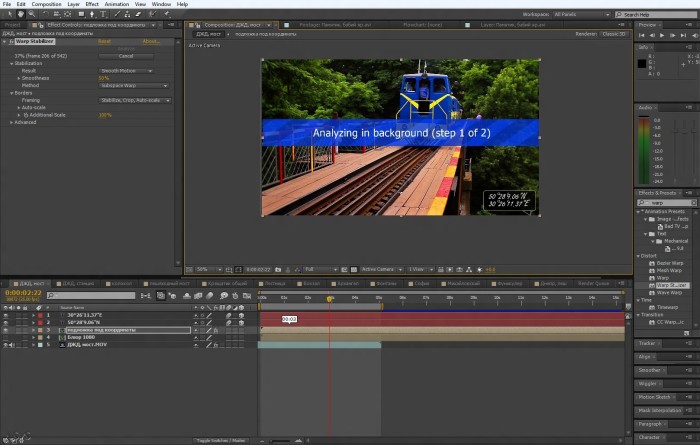Open viewer magnification 50% dropdown
Screen dimensions: 700x445
(x=209, y=270)
